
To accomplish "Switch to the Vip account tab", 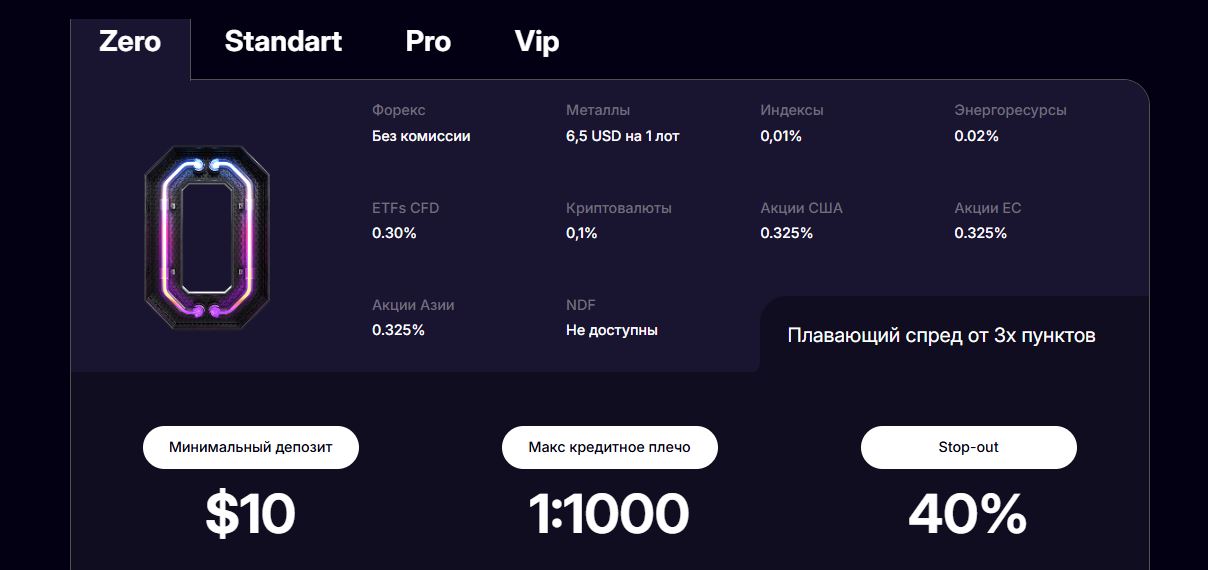I will coord(537,42).
